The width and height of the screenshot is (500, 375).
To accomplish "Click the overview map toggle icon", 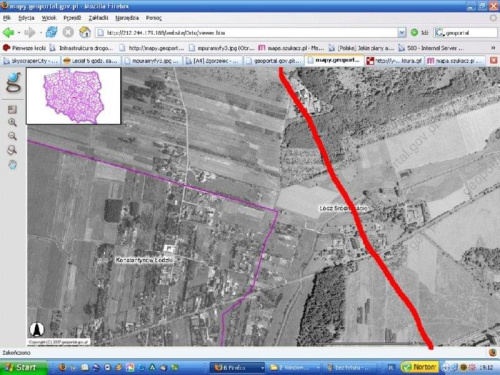I will pos(12,109).
